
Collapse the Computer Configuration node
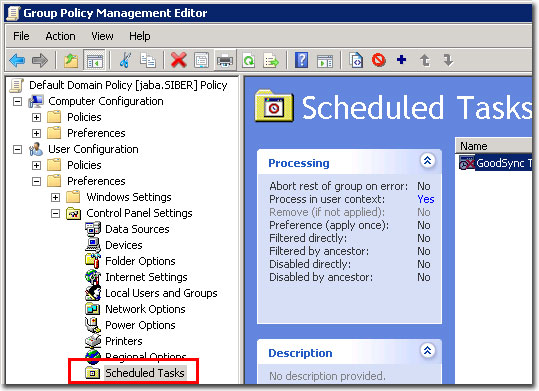[x=17, y=101]
